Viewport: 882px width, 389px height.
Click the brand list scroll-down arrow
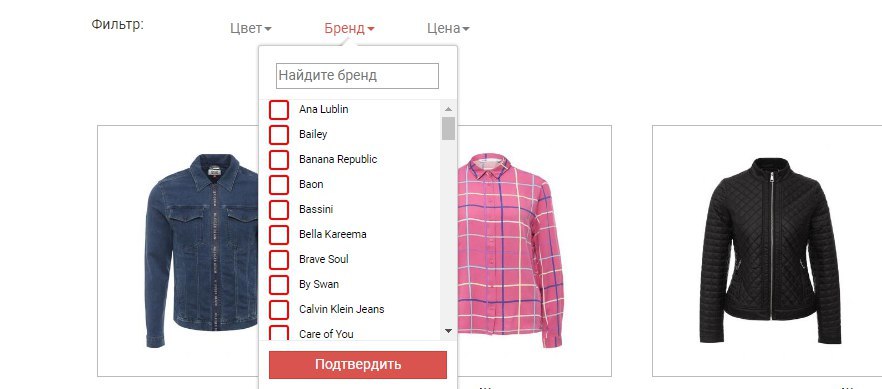[448, 331]
